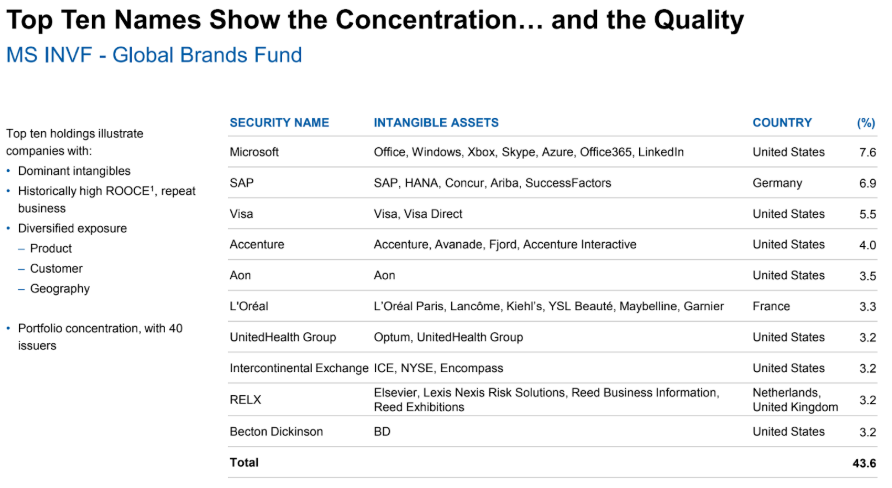Select the Dominant intangibles bullet point

pos(74,171)
